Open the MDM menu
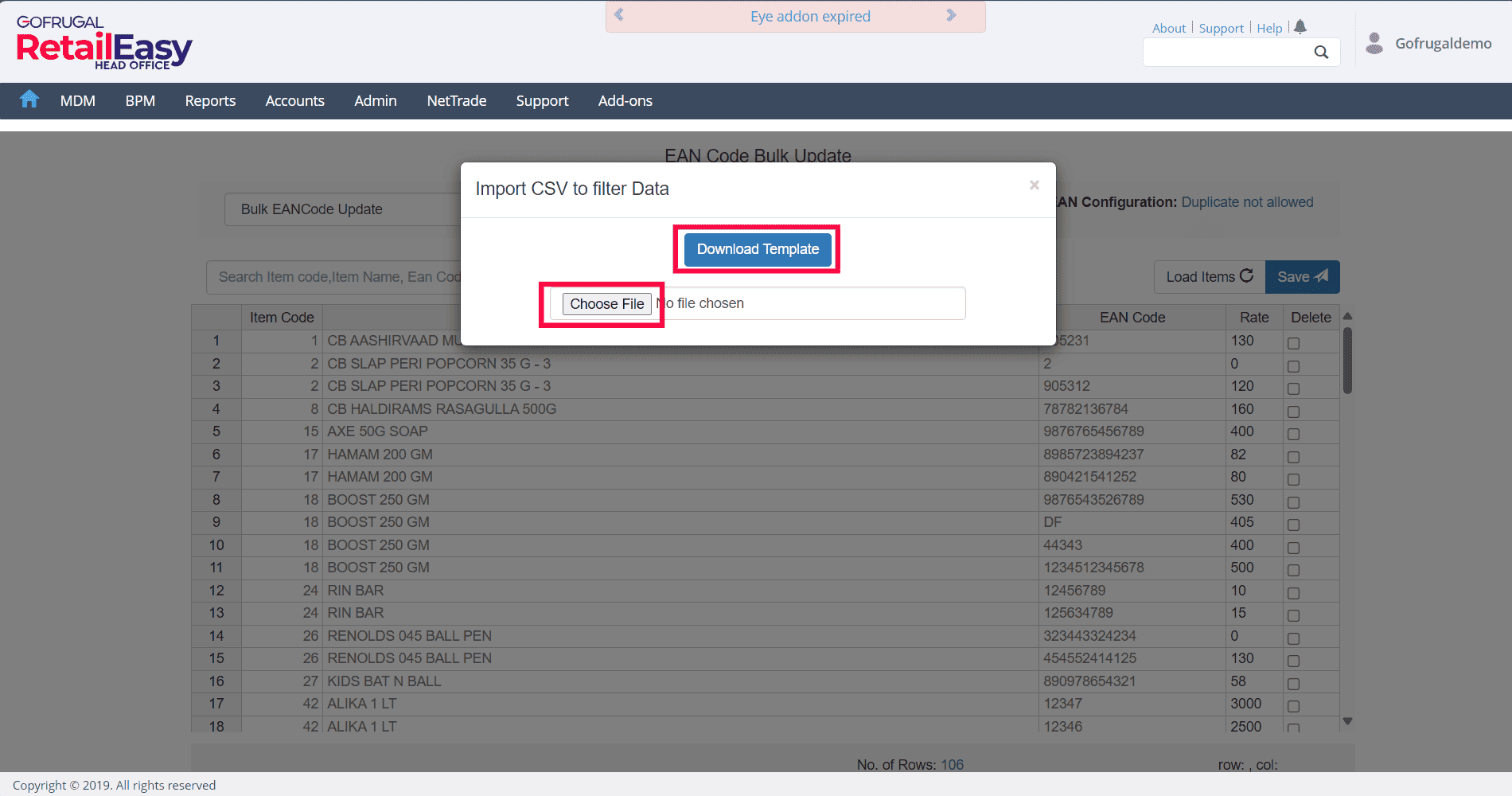 point(78,101)
